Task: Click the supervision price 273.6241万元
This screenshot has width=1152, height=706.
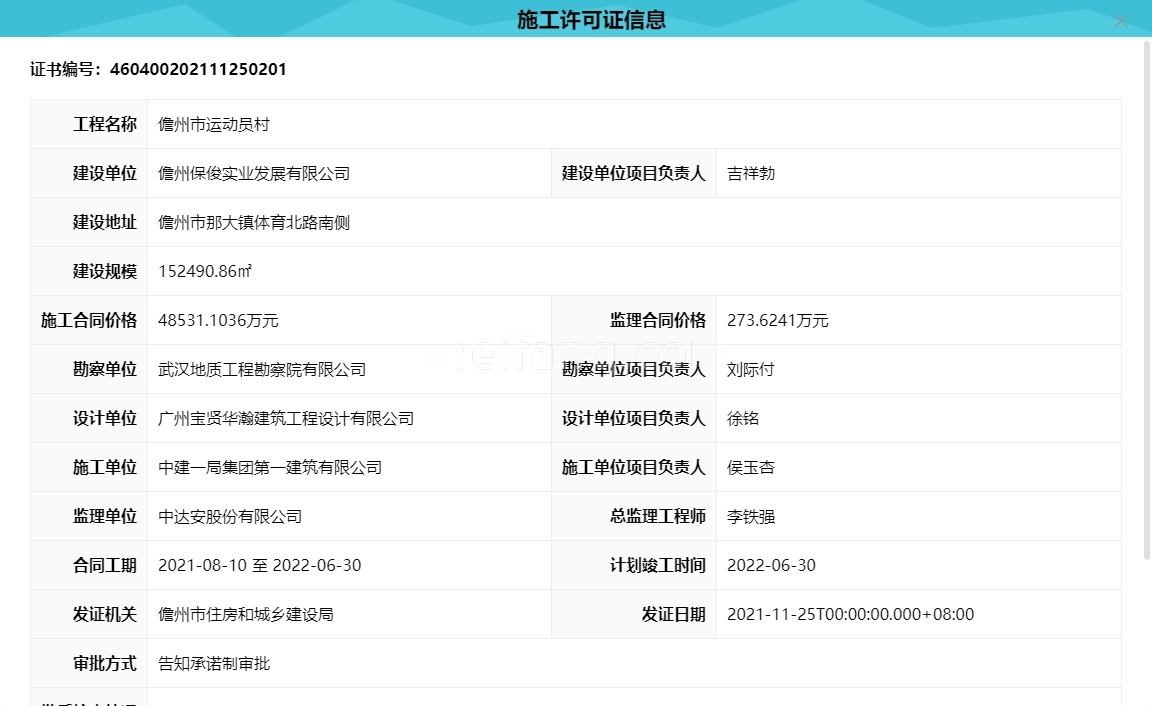Action: click(x=777, y=321)
